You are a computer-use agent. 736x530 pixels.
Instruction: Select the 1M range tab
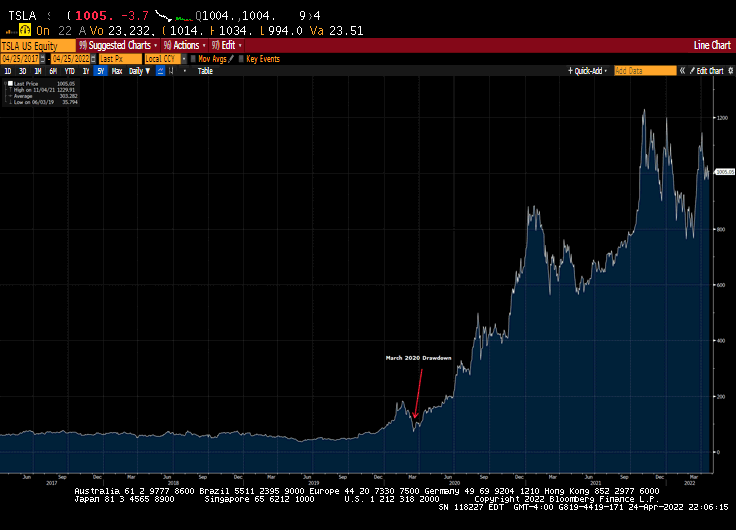pos(38,71)
